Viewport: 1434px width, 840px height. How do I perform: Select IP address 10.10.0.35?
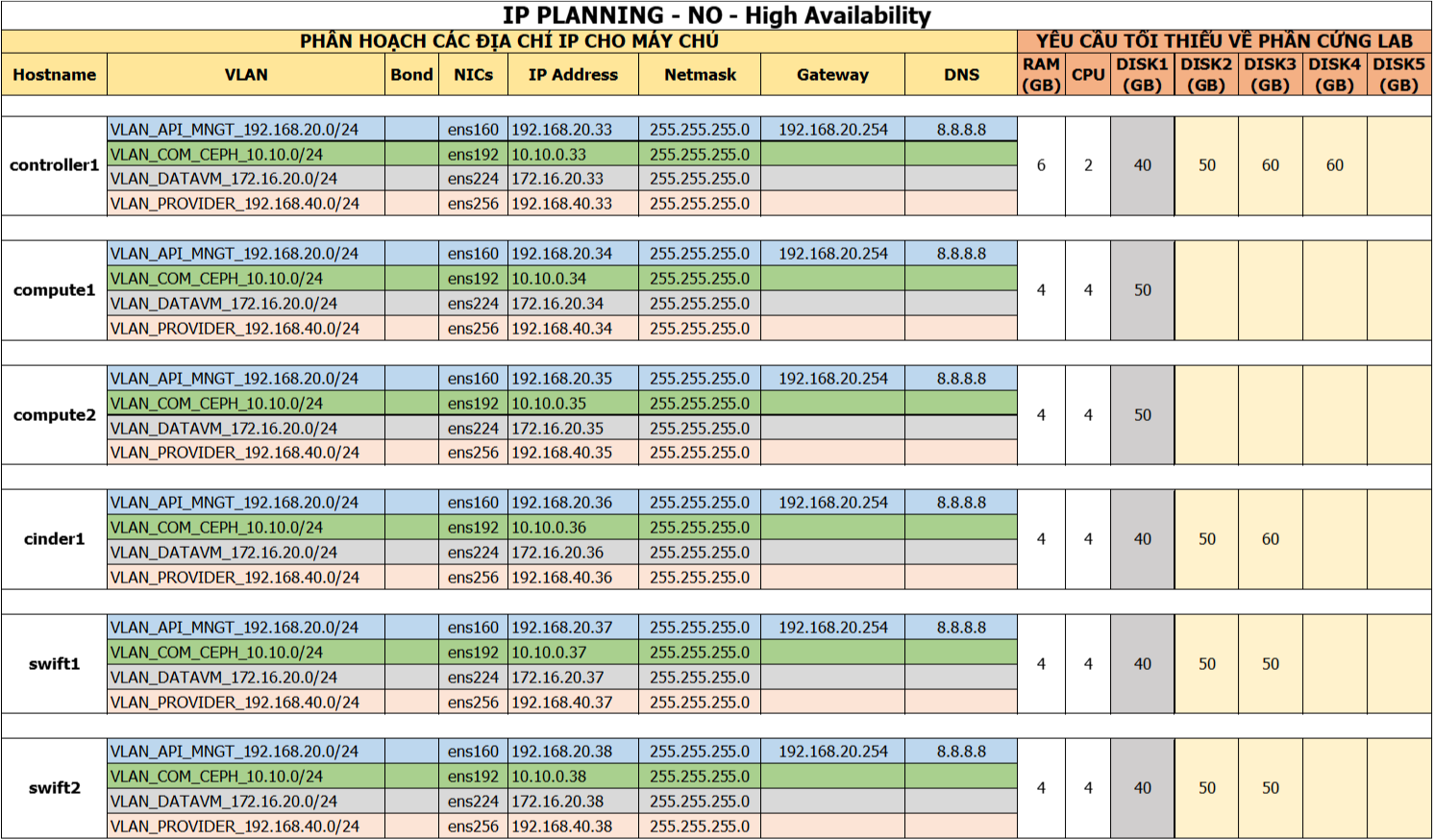point(574,404)
